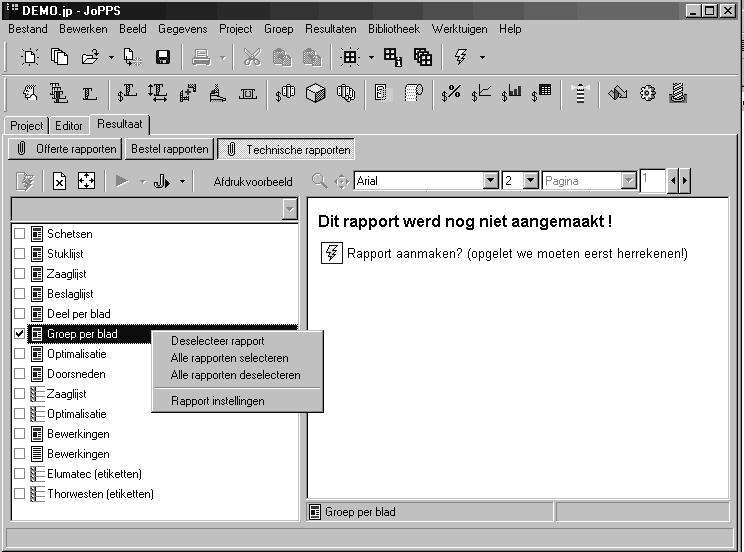Switch to the Editor tab
This screenshot has height=552, width=744.
click(69, 126)
